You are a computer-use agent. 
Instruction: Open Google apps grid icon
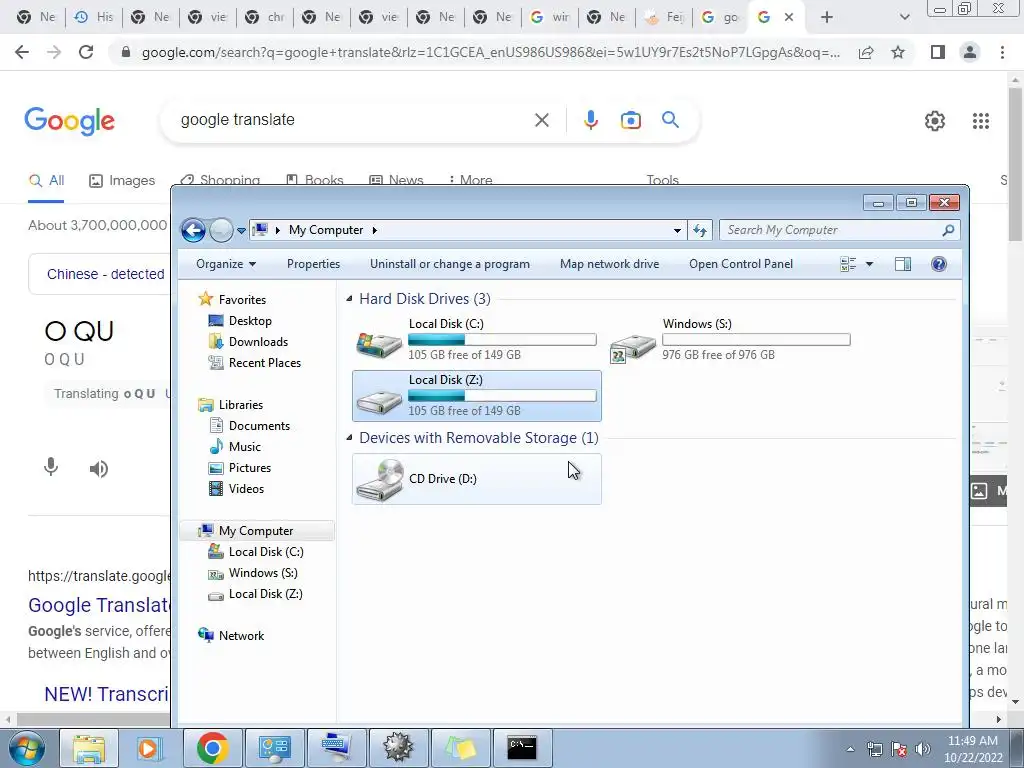(980, 121)
